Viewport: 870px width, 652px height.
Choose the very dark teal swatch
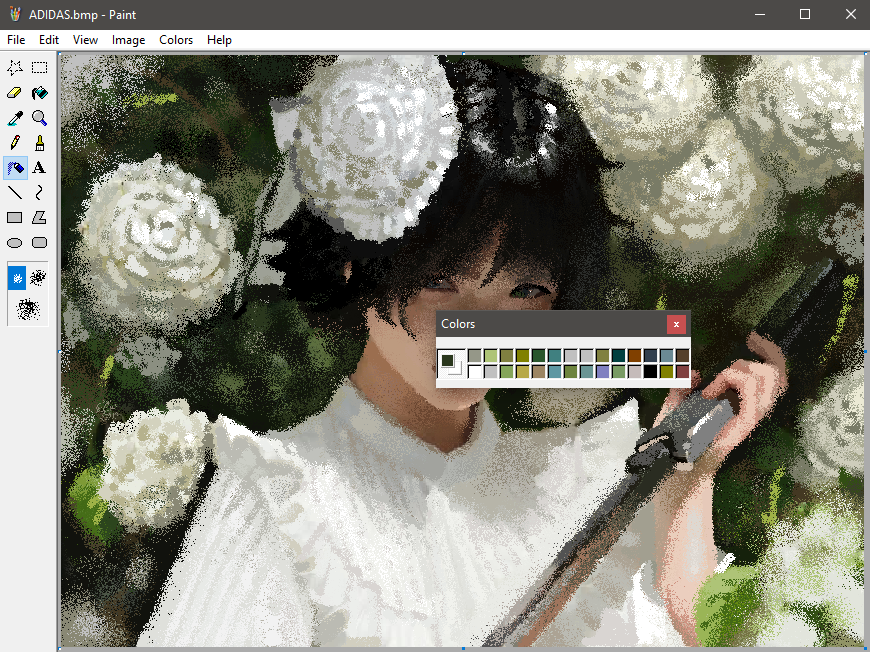(x=619, y=356)
